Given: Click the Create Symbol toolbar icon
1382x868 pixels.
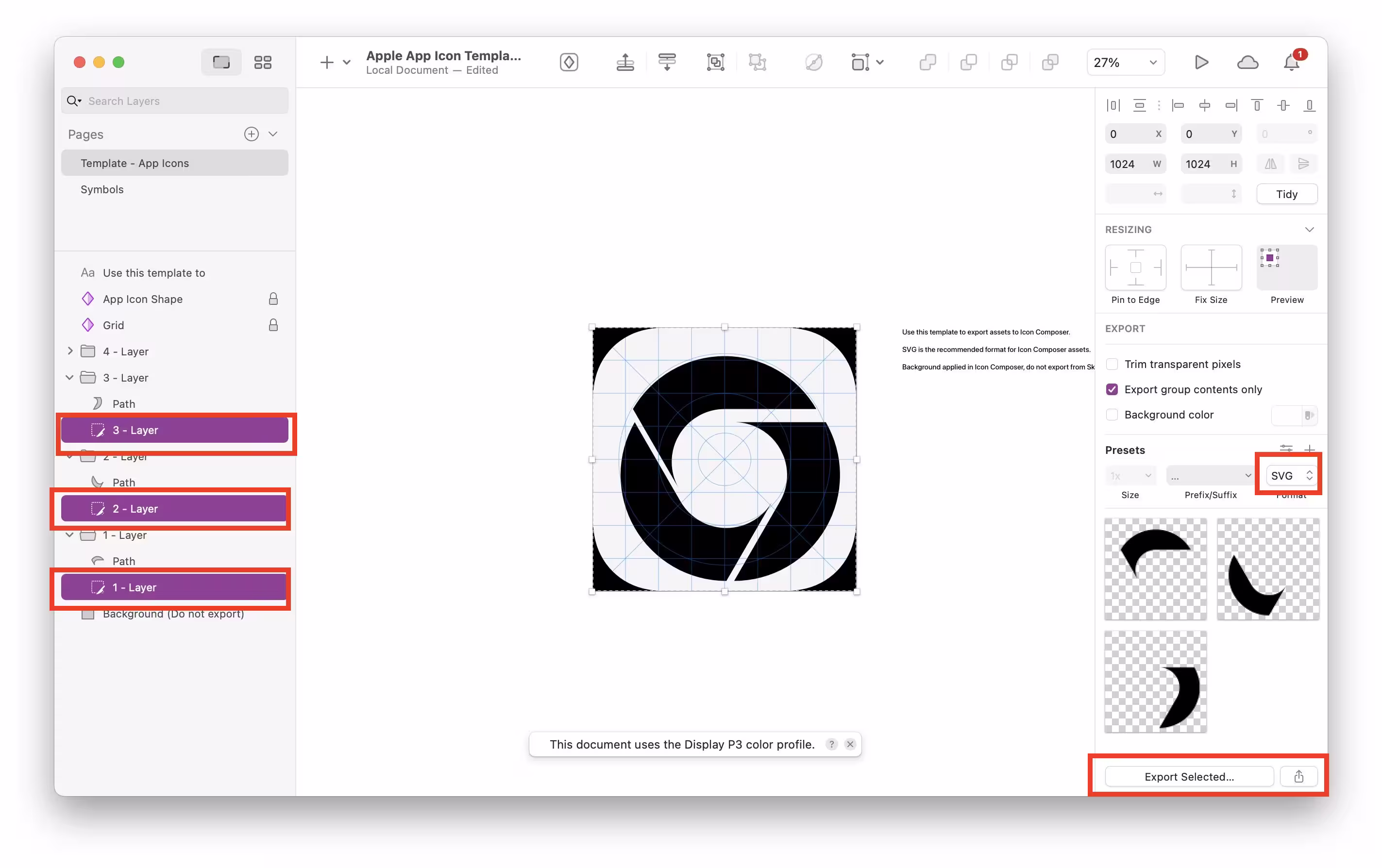Looking at the screenshot, I should pyautogui.click(x=569, y=62).
